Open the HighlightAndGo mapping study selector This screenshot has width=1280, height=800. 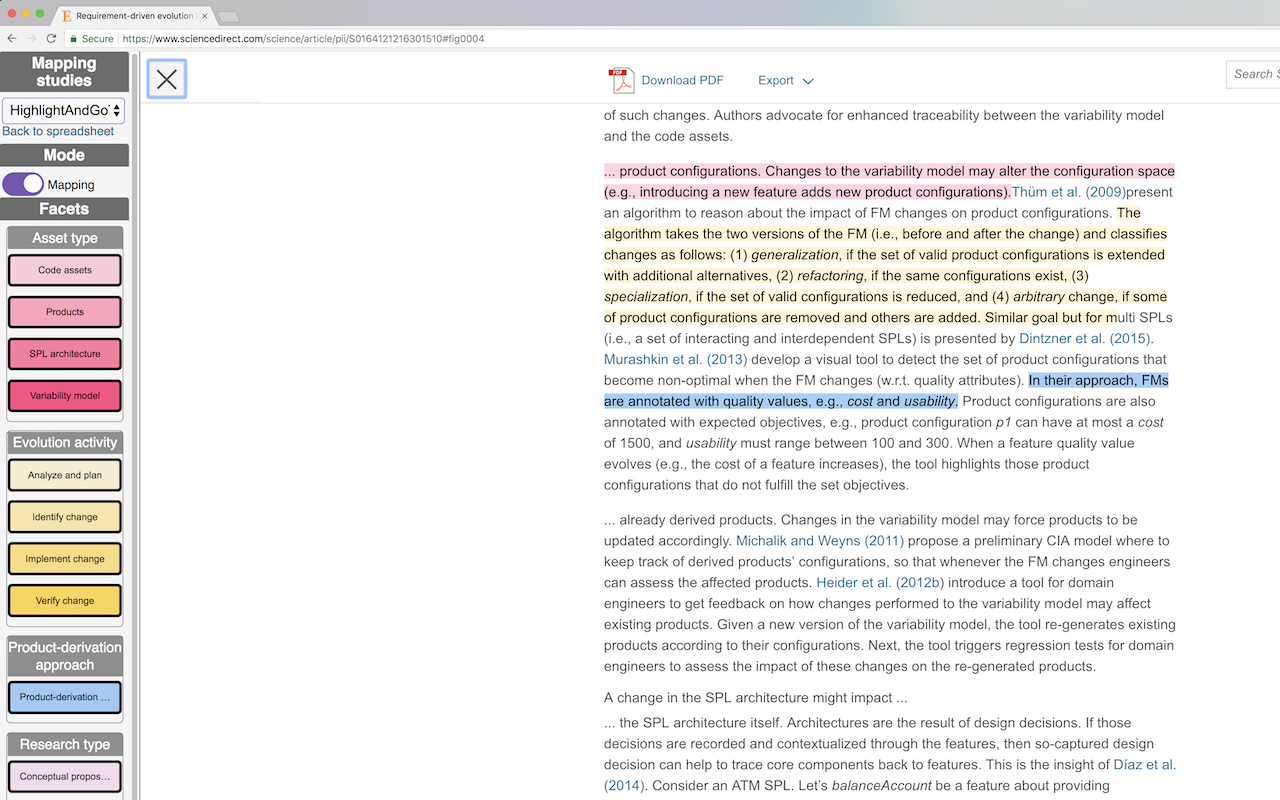(x=63, y=110)
